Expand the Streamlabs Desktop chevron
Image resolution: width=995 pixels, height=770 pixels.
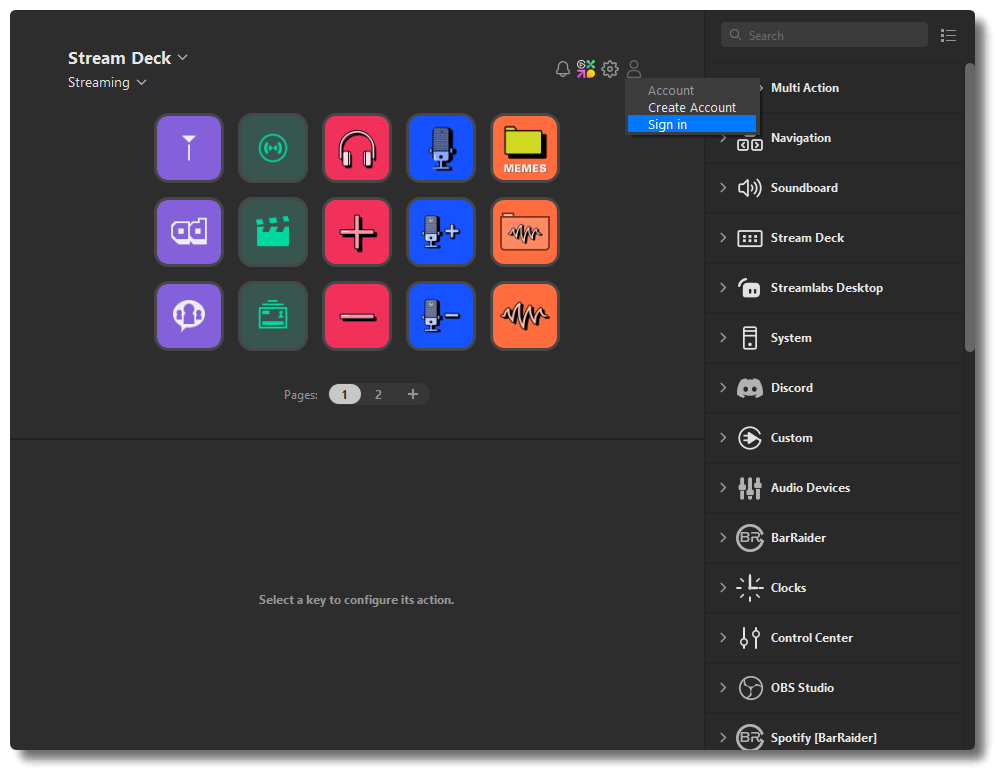[723, 288]
